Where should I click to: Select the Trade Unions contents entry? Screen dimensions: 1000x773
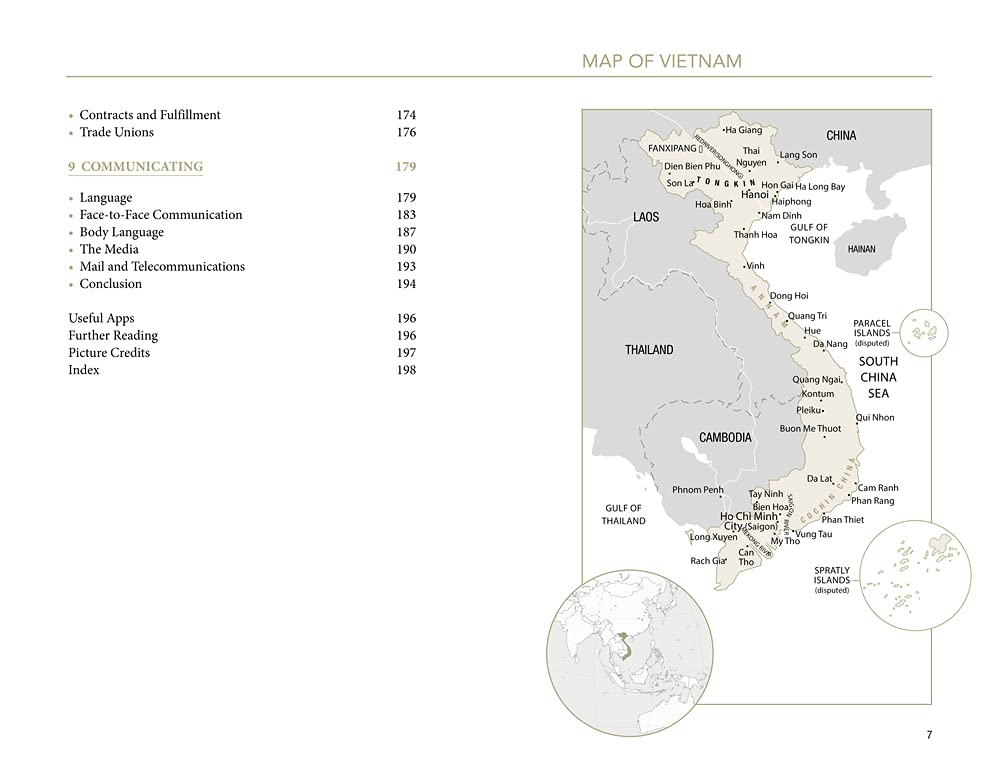117,132
